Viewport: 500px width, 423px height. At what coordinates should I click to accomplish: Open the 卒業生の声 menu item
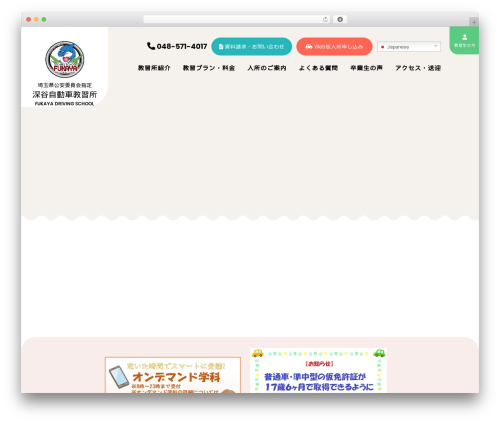(366, 68)
